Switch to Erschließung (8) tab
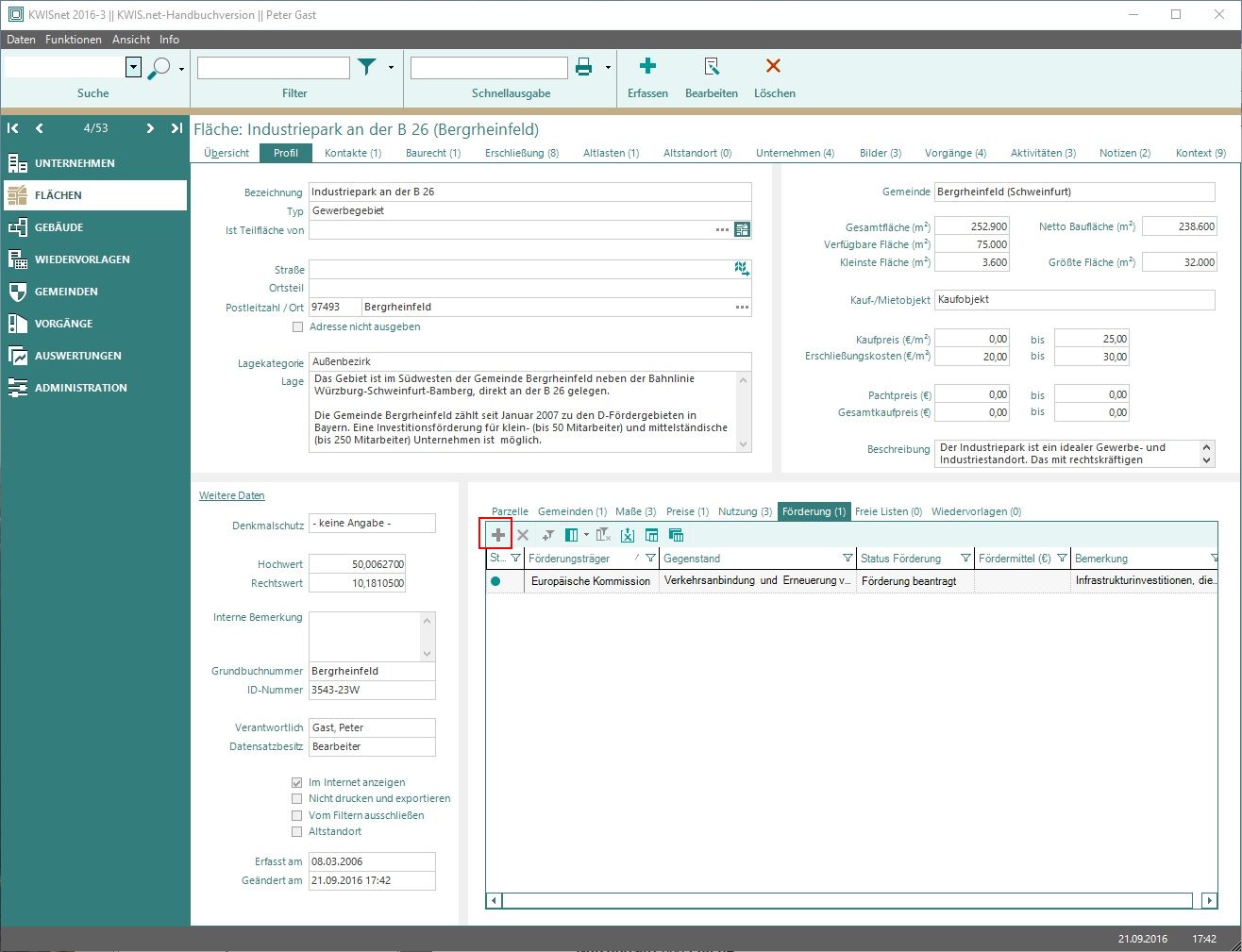This screenshot has width=1242, height=952. pyautogui.click(x=522, y=153)
